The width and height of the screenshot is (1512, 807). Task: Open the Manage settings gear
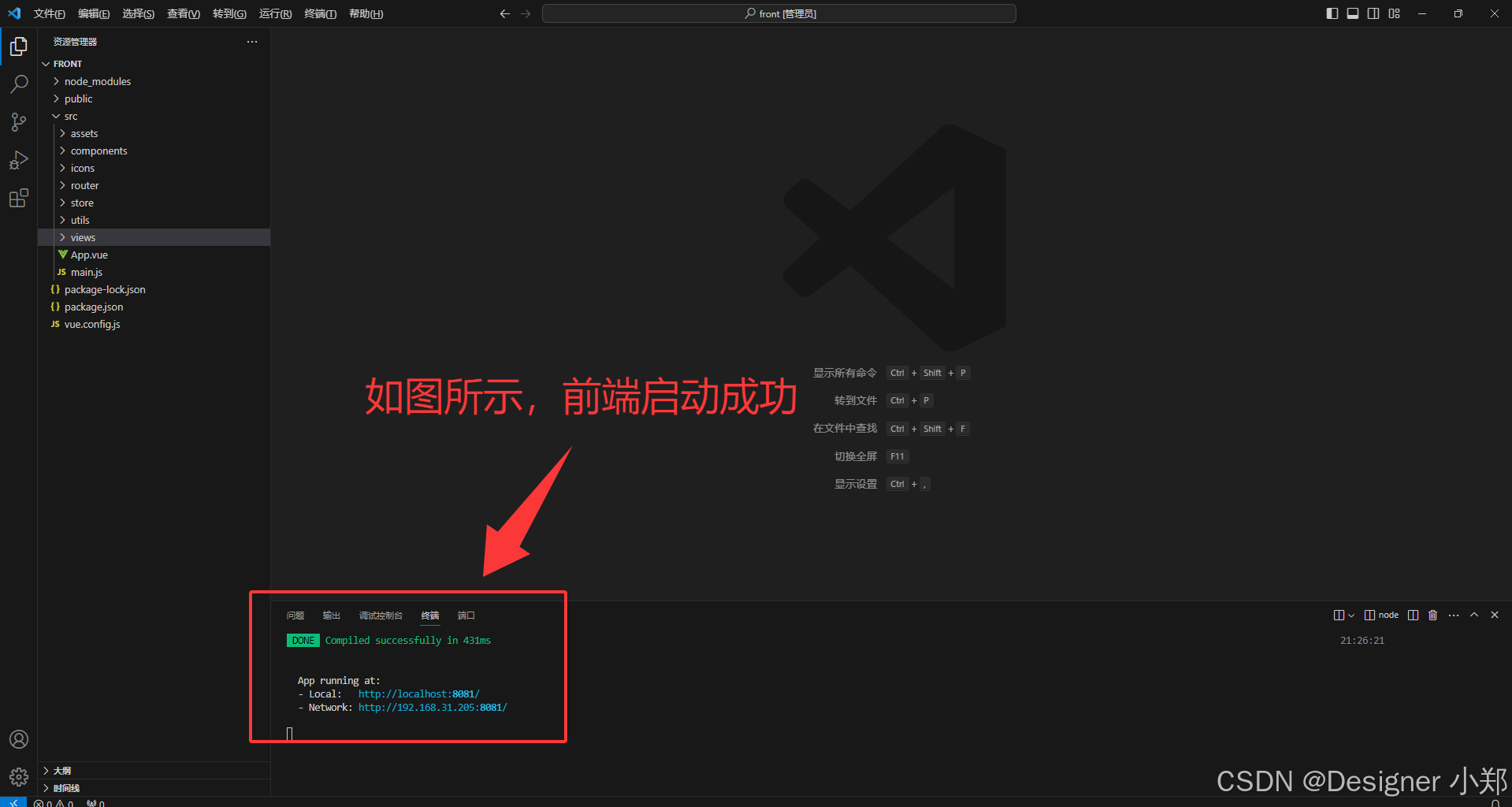click(18, 776)
